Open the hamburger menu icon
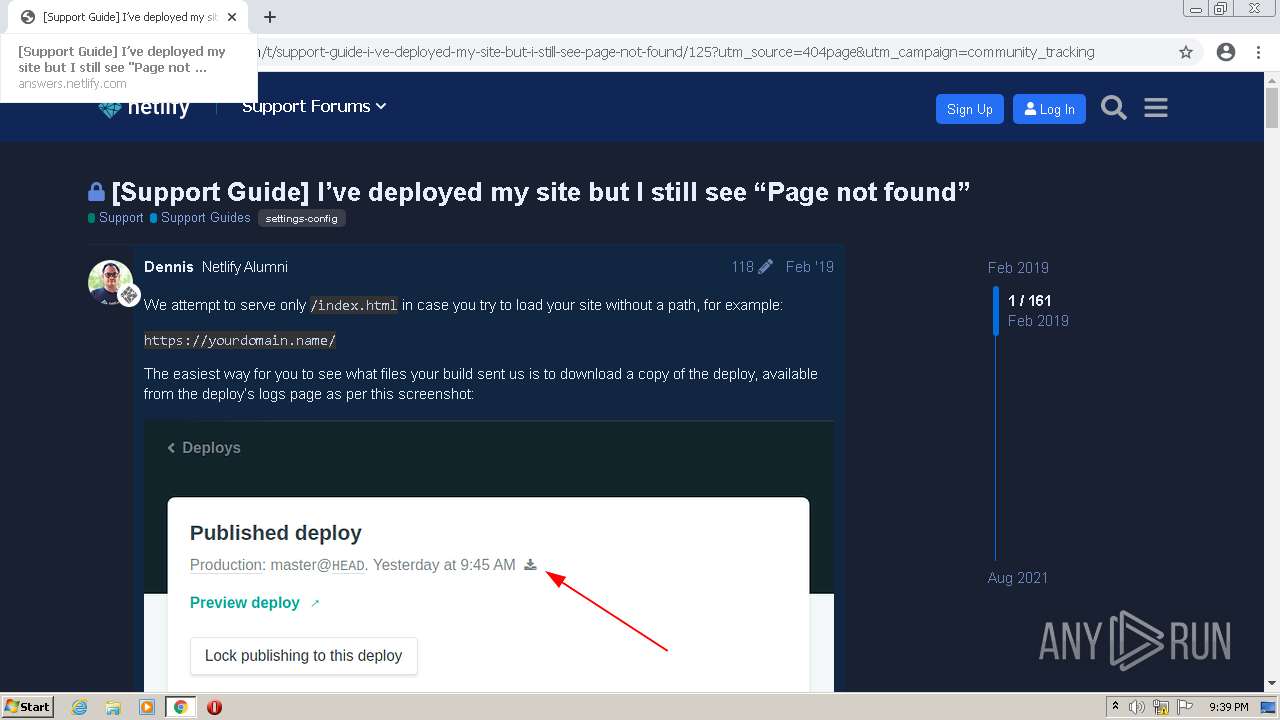 click(1156, 108)
